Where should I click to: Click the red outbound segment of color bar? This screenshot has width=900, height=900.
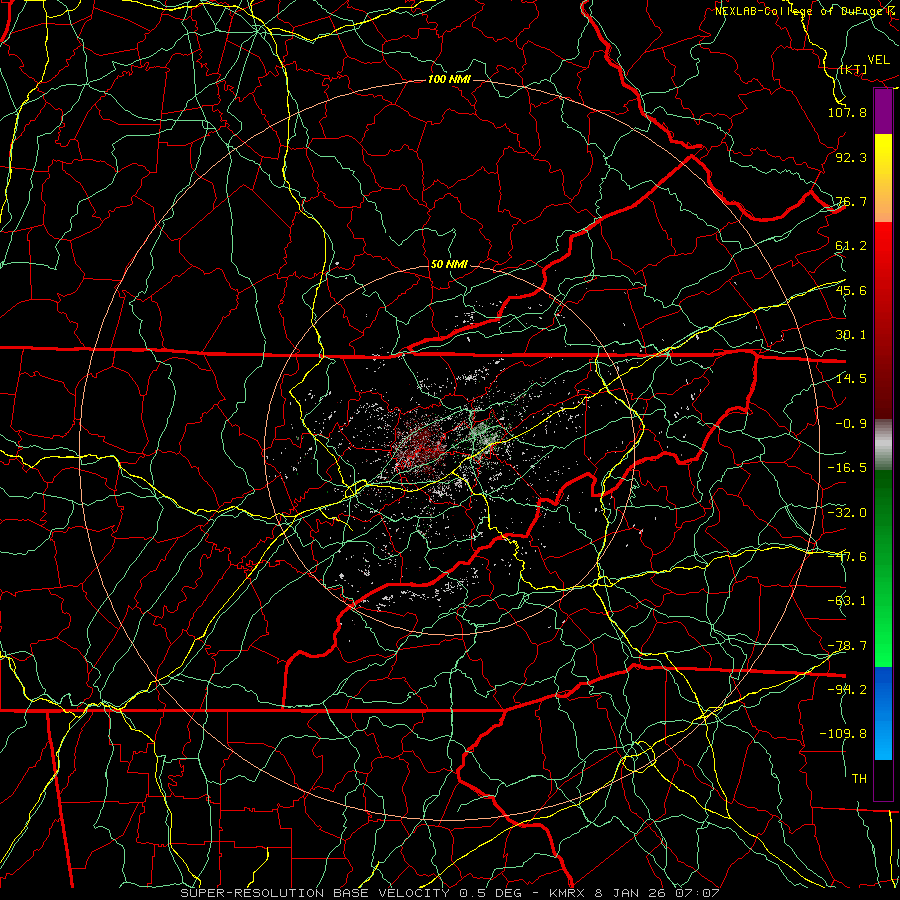click(883, 320)
